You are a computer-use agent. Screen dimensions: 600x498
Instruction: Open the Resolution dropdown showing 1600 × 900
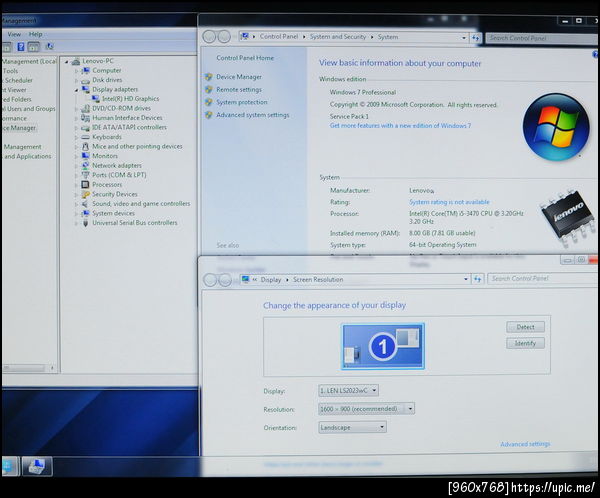coord(366,409)
